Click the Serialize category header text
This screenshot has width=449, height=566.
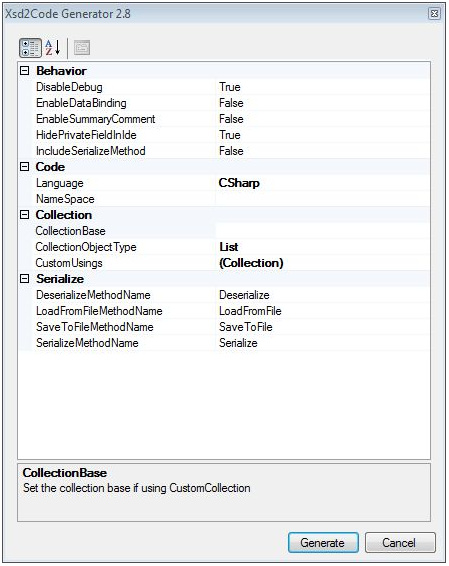click(60, 279)
